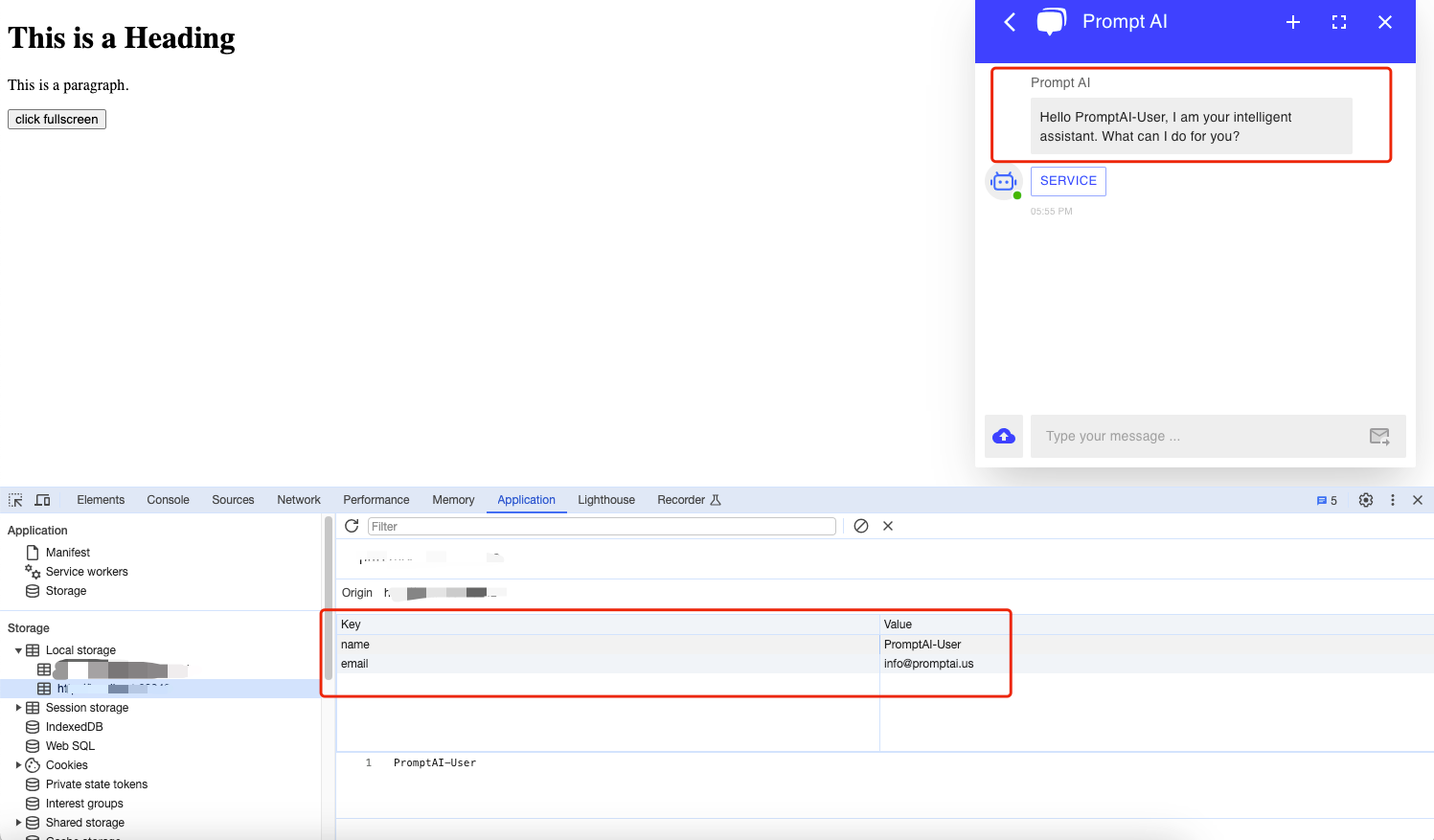Open Manifest in Application sidebar

pos(68,553)
